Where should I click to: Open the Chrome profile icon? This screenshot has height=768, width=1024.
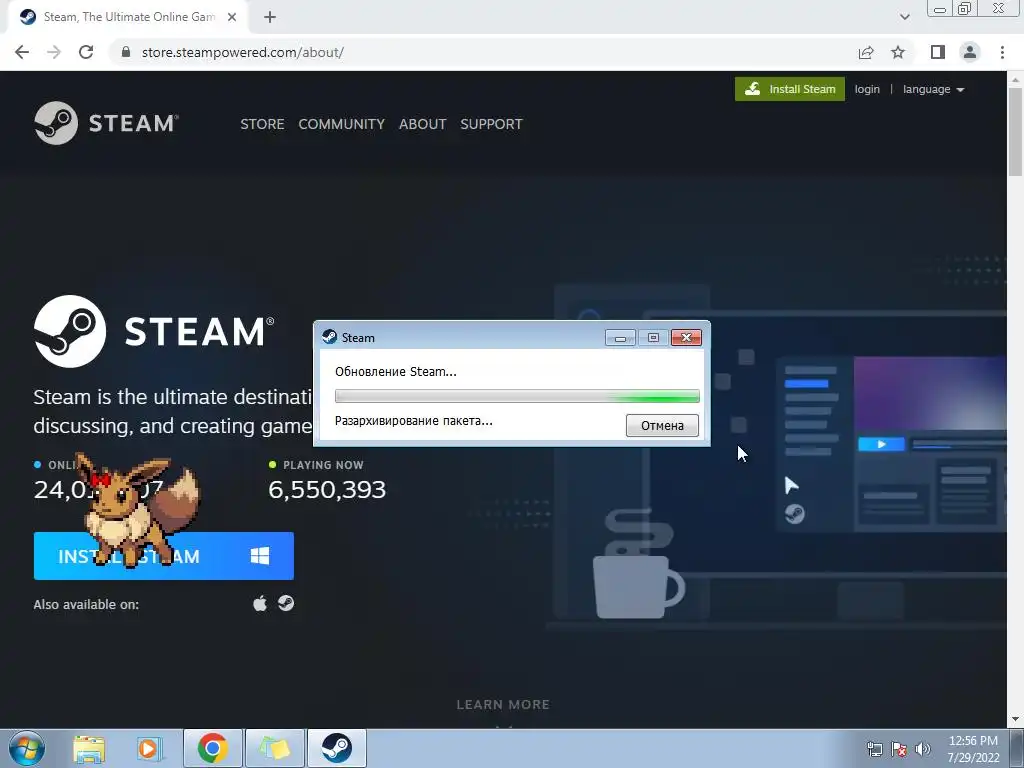[x=970, y=52]
